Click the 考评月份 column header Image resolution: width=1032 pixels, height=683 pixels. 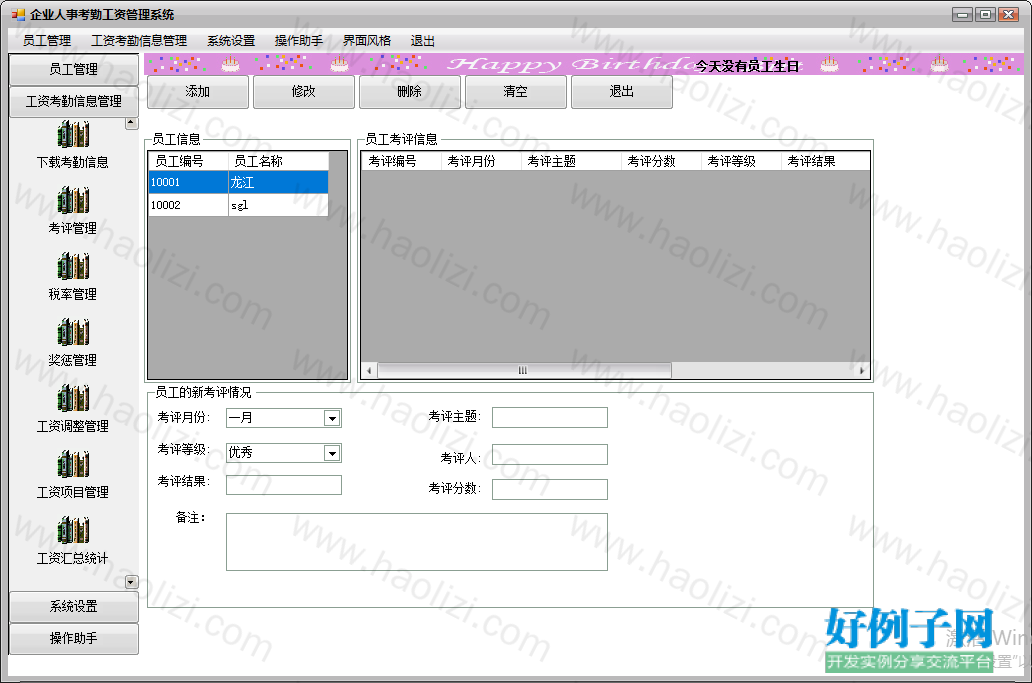481,161
